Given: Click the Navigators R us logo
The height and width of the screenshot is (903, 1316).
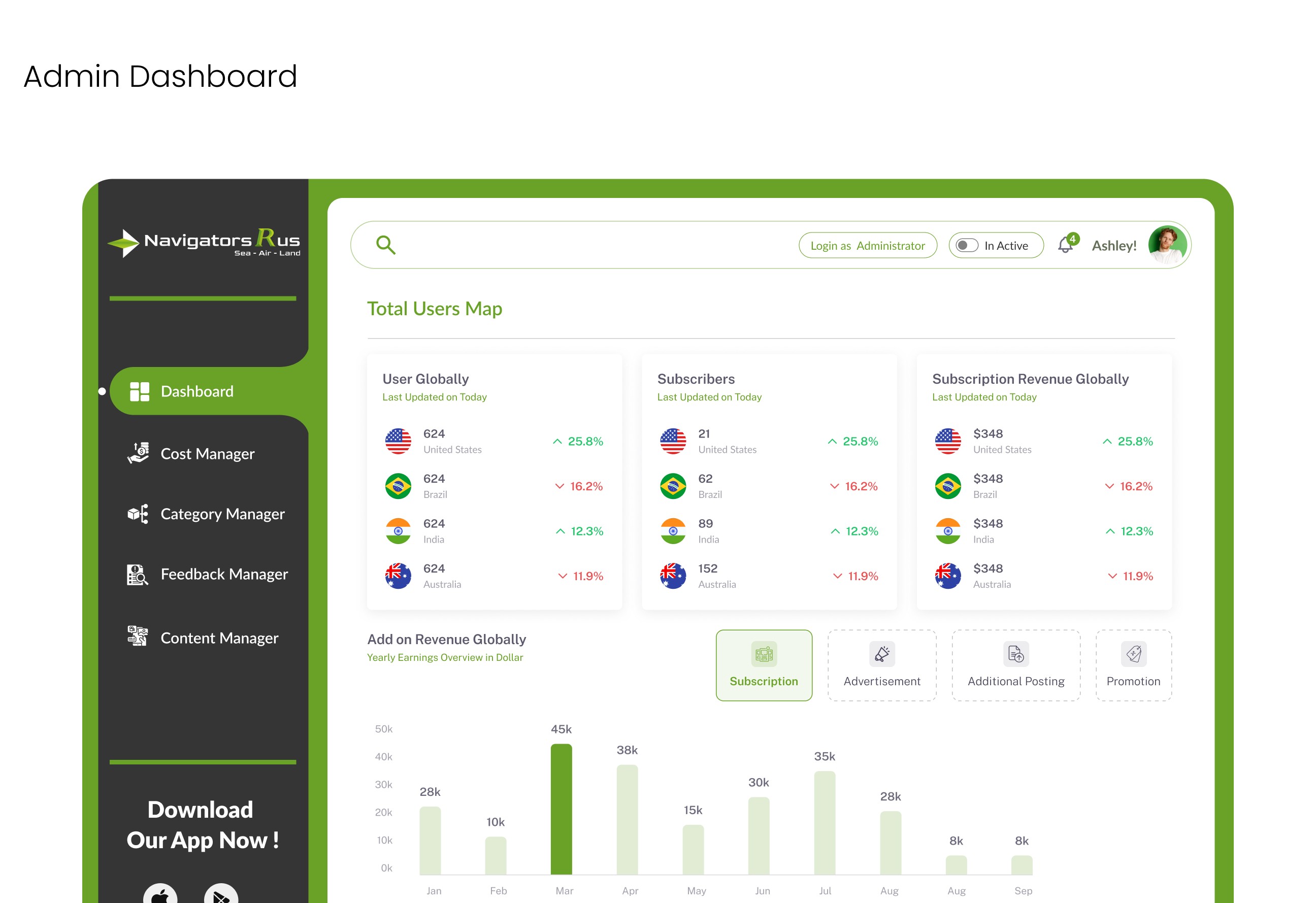Looking at the screenshot, I should [204, 243].
